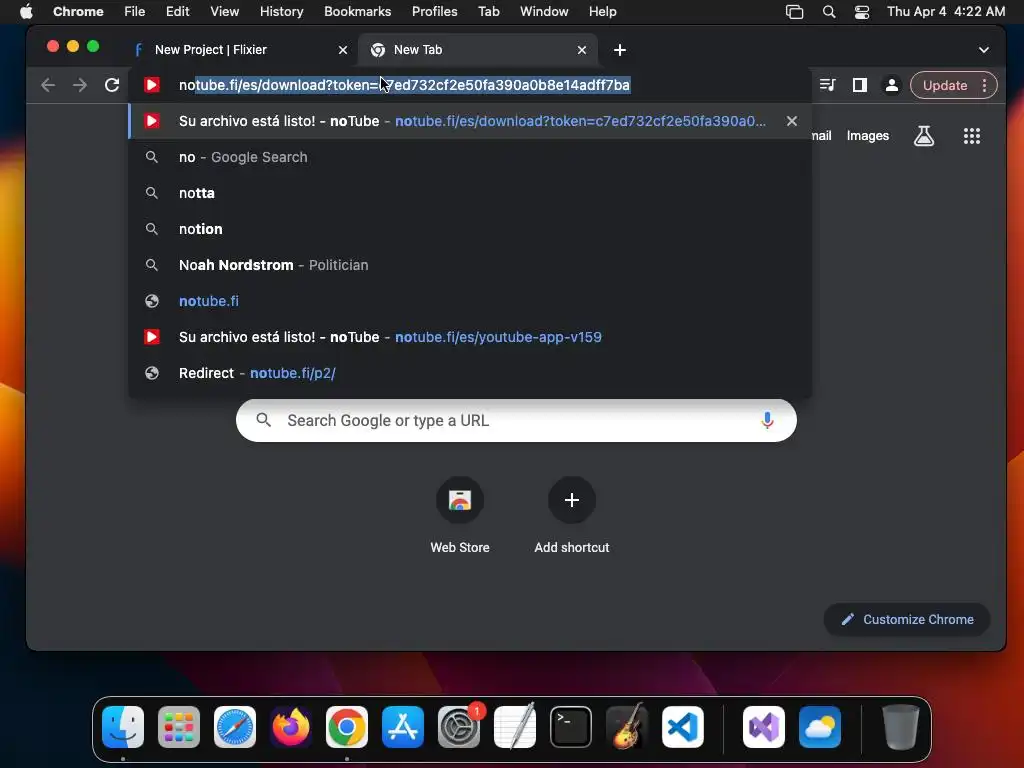Toggle the Chrome side panel icon
This screenshot has height=768, width=1024.
click(x=859, y=85)
